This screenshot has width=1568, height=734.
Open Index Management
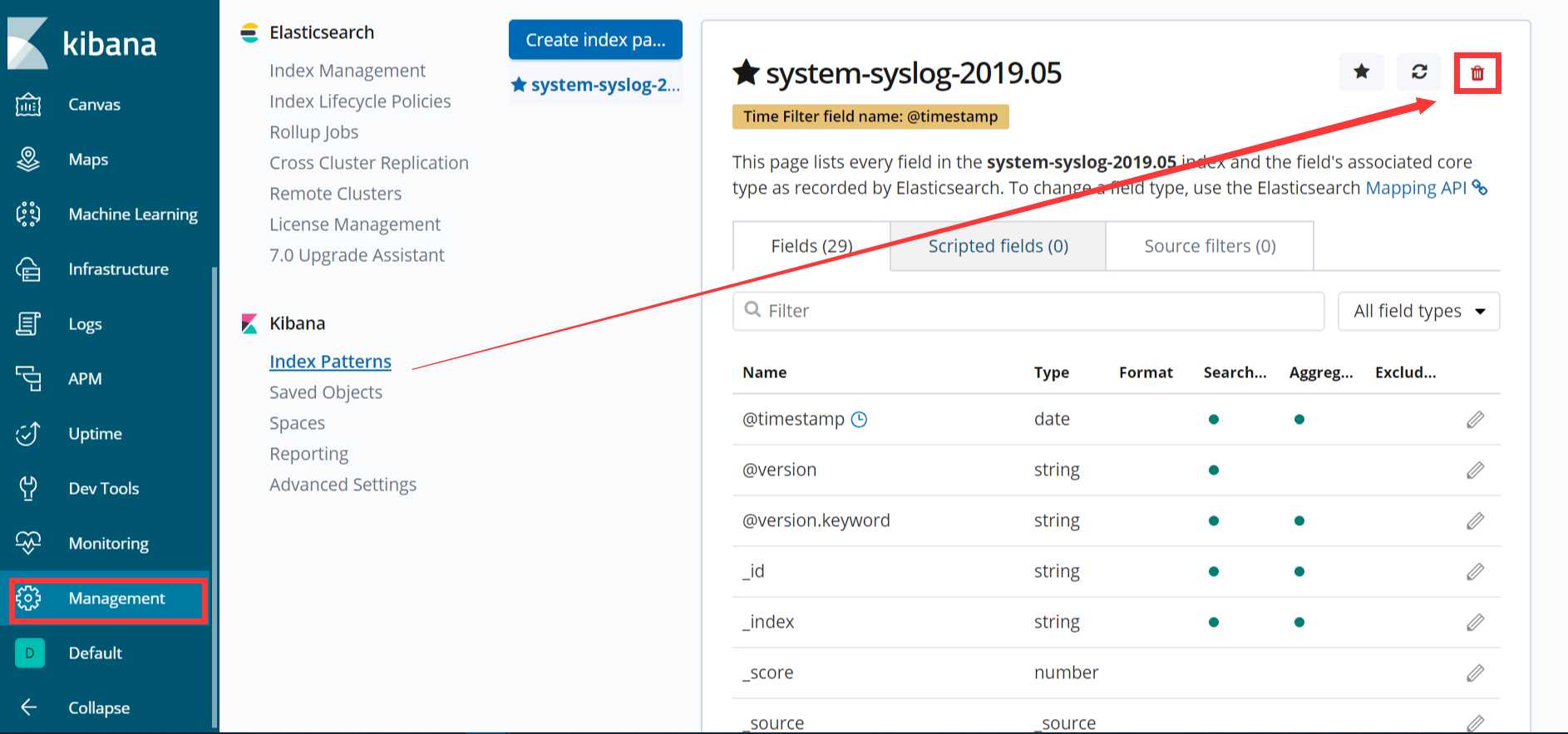point(348,71)
